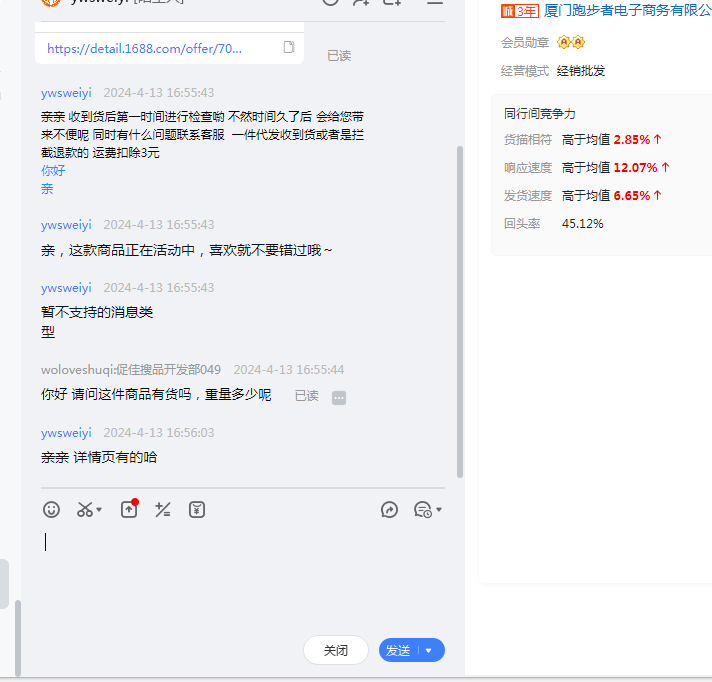
Task: Click timestamp 2024-4-13 16:56:03
Action: [159, 433]
